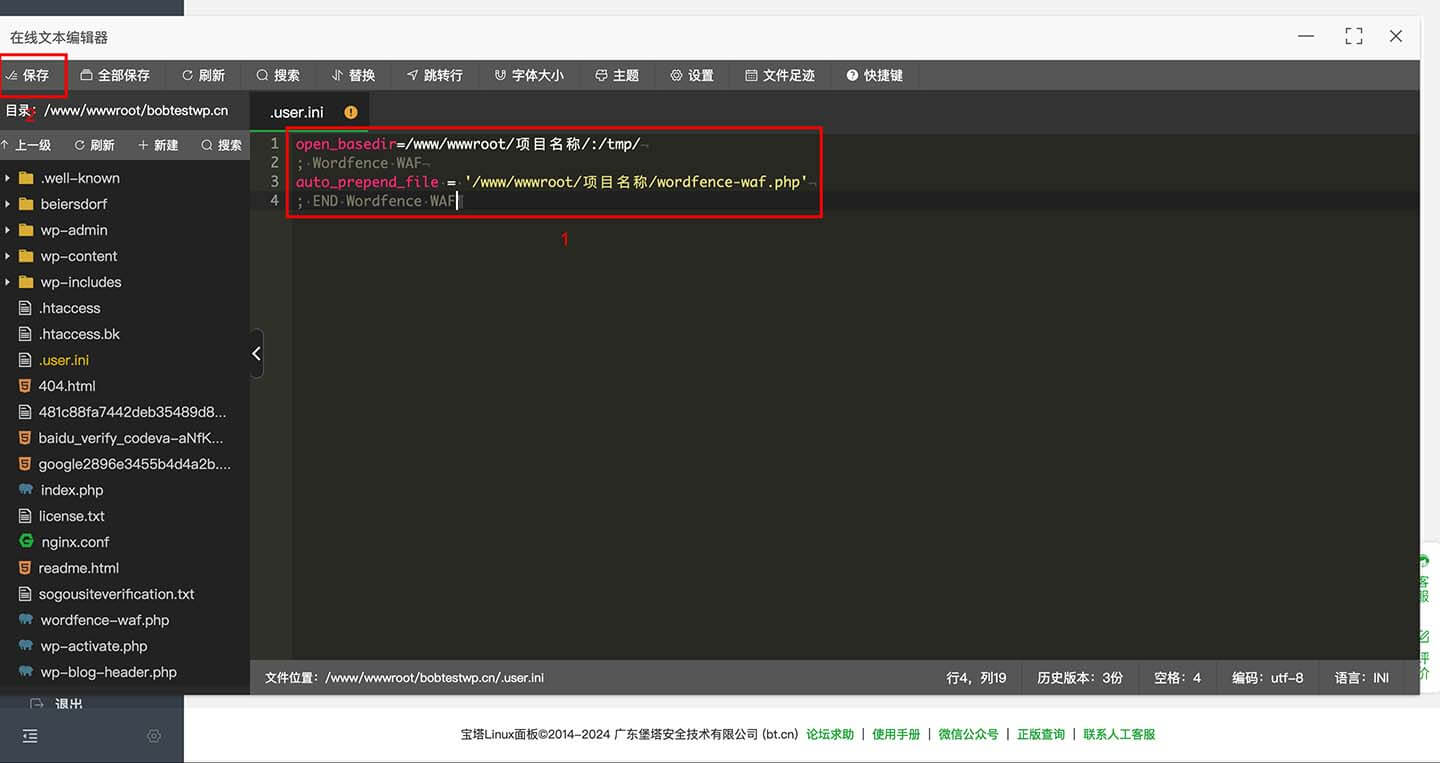The height and width of the screenshot is (763, 1440).
Task: Open the 微信公众号 footer link
Action: [968, 734]
